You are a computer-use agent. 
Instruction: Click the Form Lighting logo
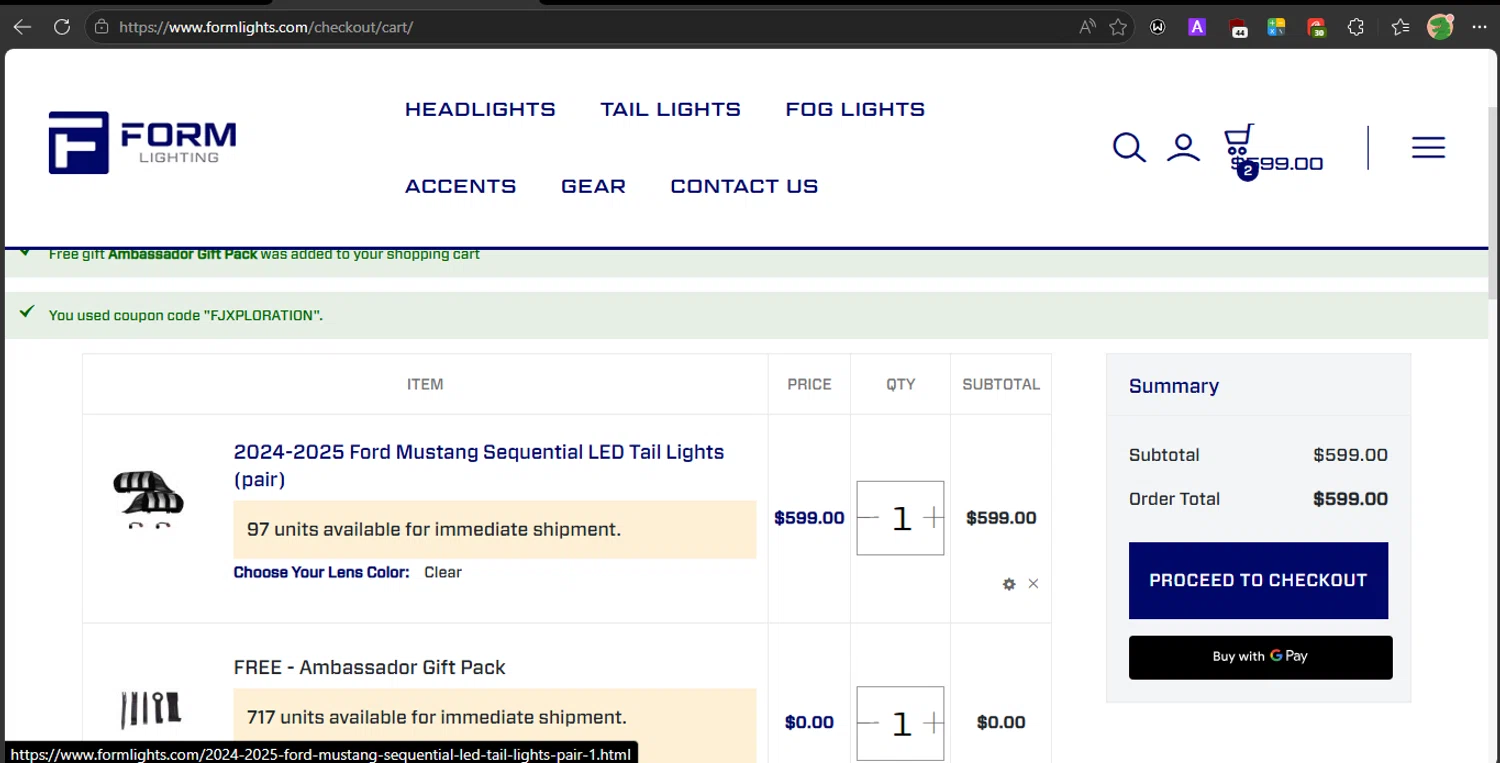point(142,142)
